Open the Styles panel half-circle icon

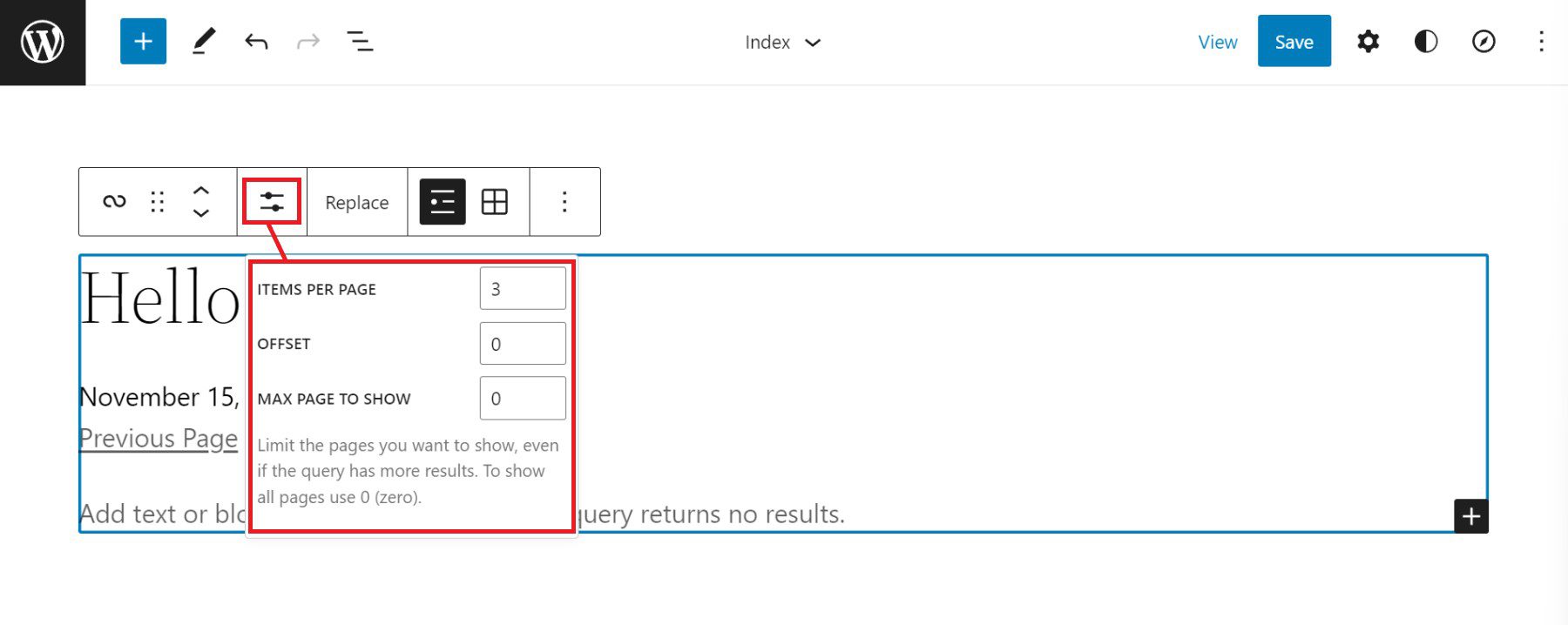1425,41
